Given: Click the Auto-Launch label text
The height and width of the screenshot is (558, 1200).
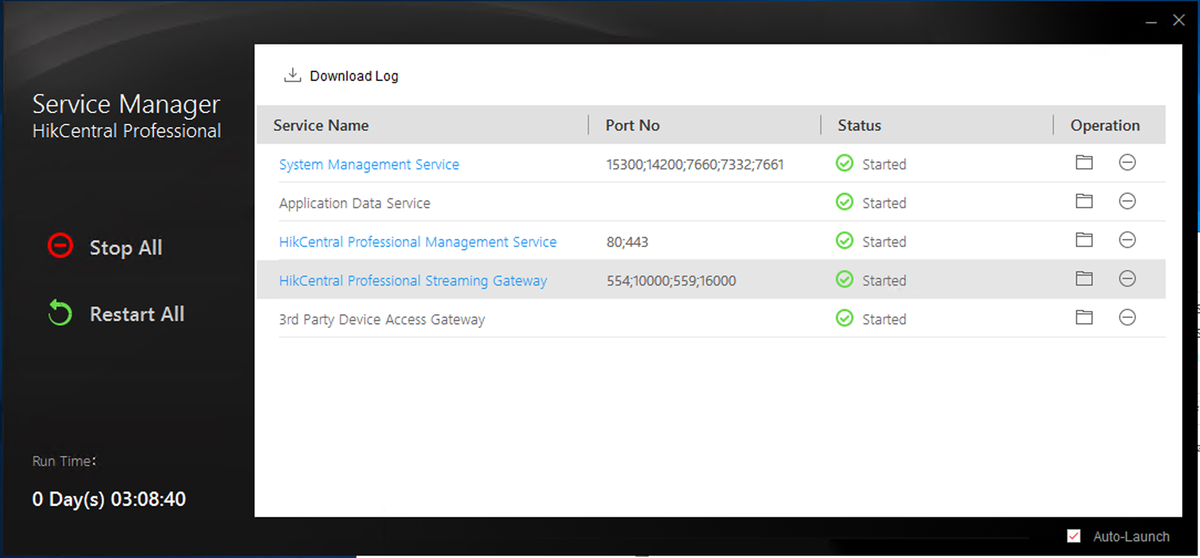Looking at the screenshot, I should click(1131, 537).
